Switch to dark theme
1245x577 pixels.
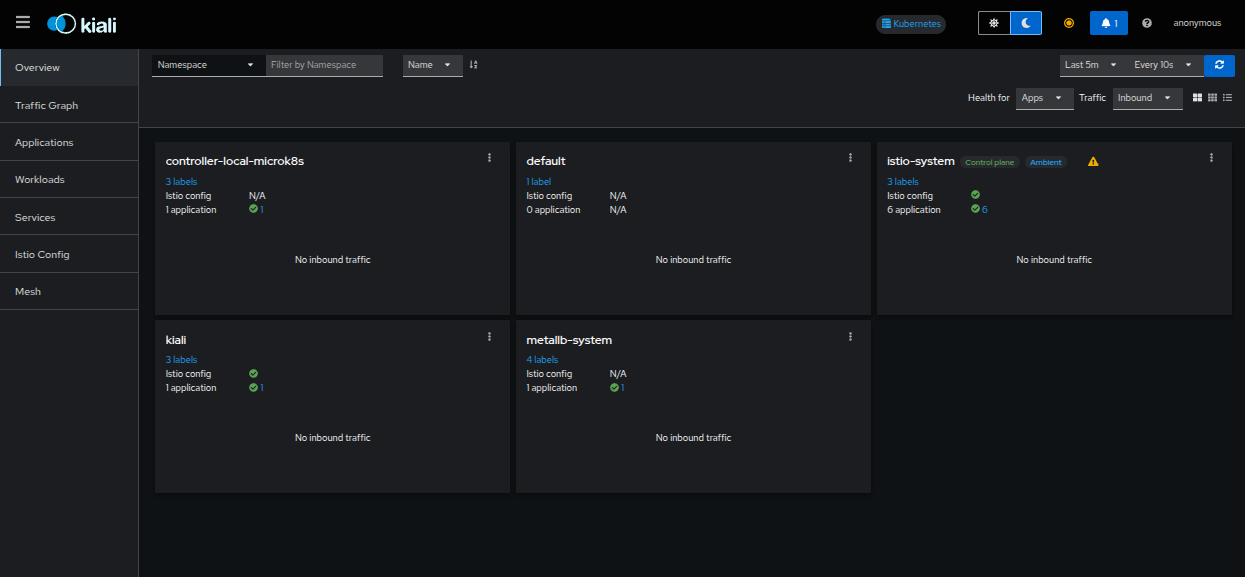(x=1025, y=23)
